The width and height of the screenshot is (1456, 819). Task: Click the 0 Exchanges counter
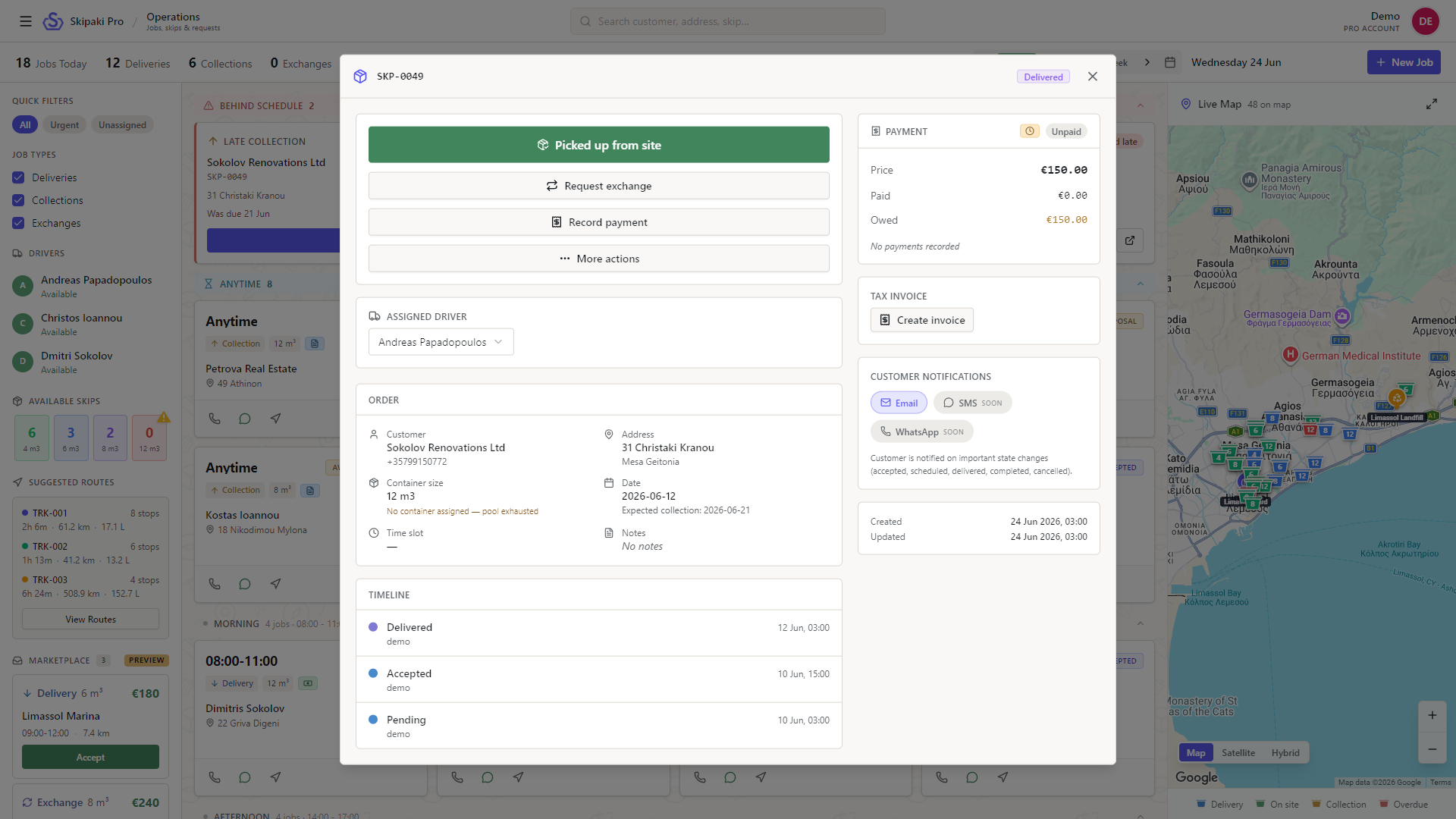[x=300, y=63]
